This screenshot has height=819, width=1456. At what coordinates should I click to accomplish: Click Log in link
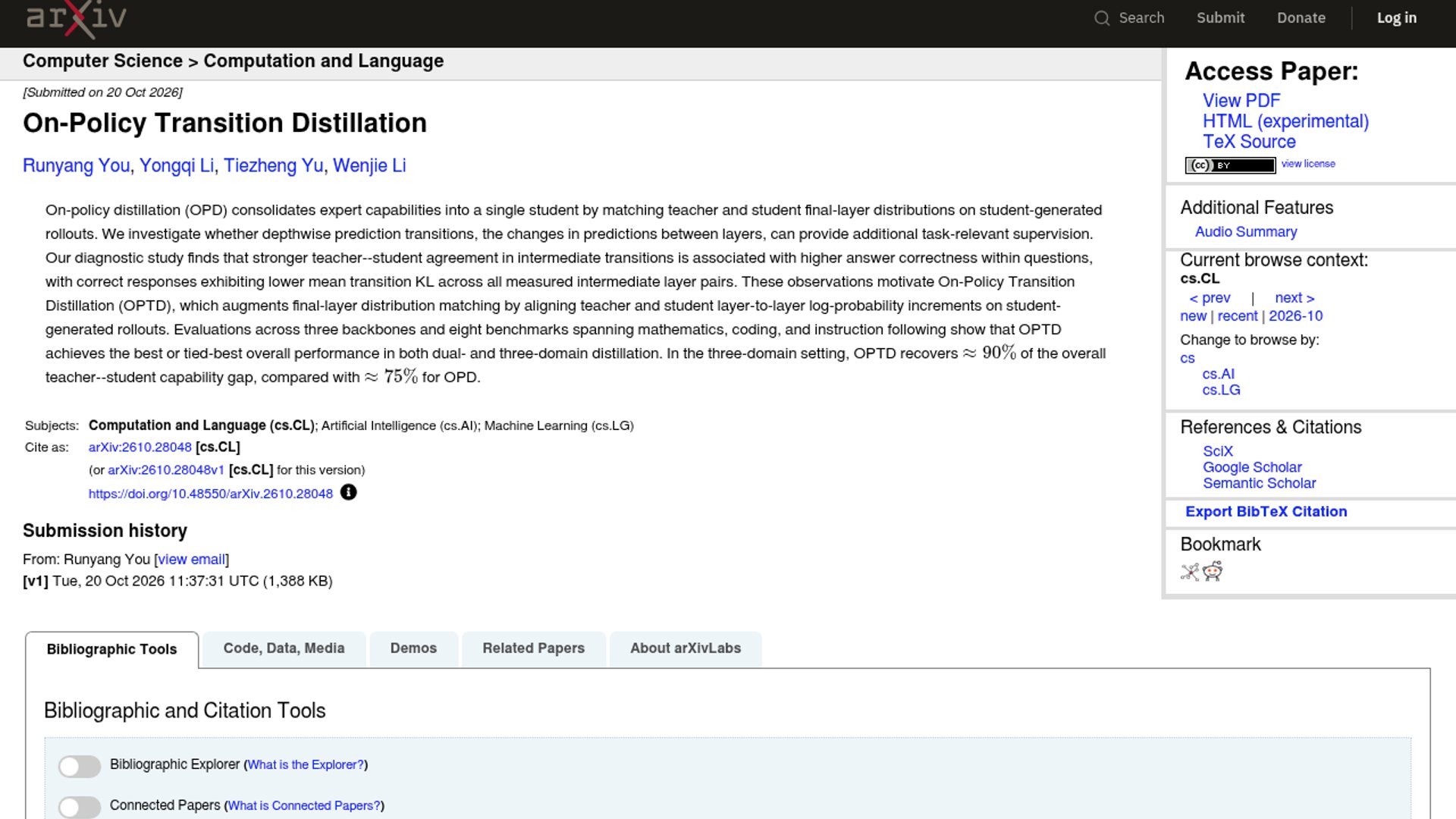(x=1397, y=17)
